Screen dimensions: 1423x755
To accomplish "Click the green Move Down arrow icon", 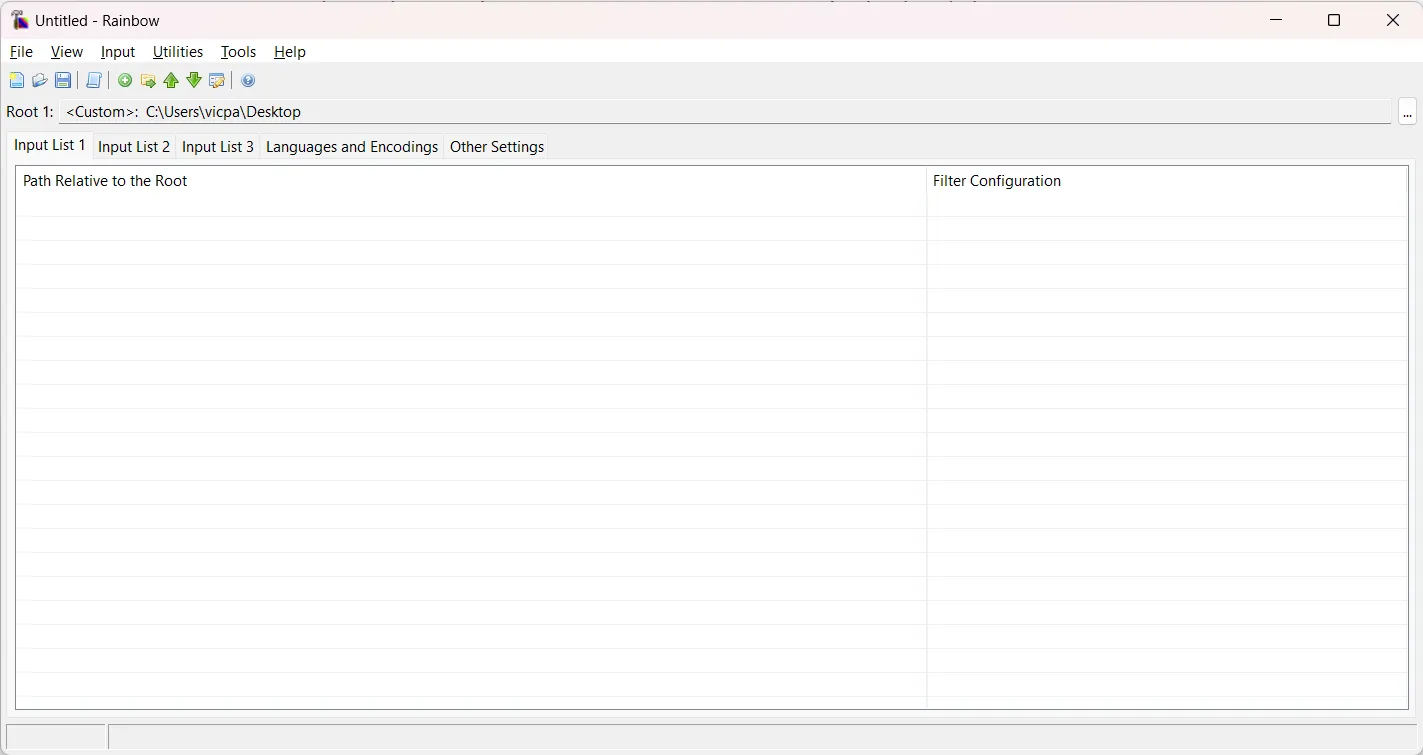I will click(x=194, y=81).
